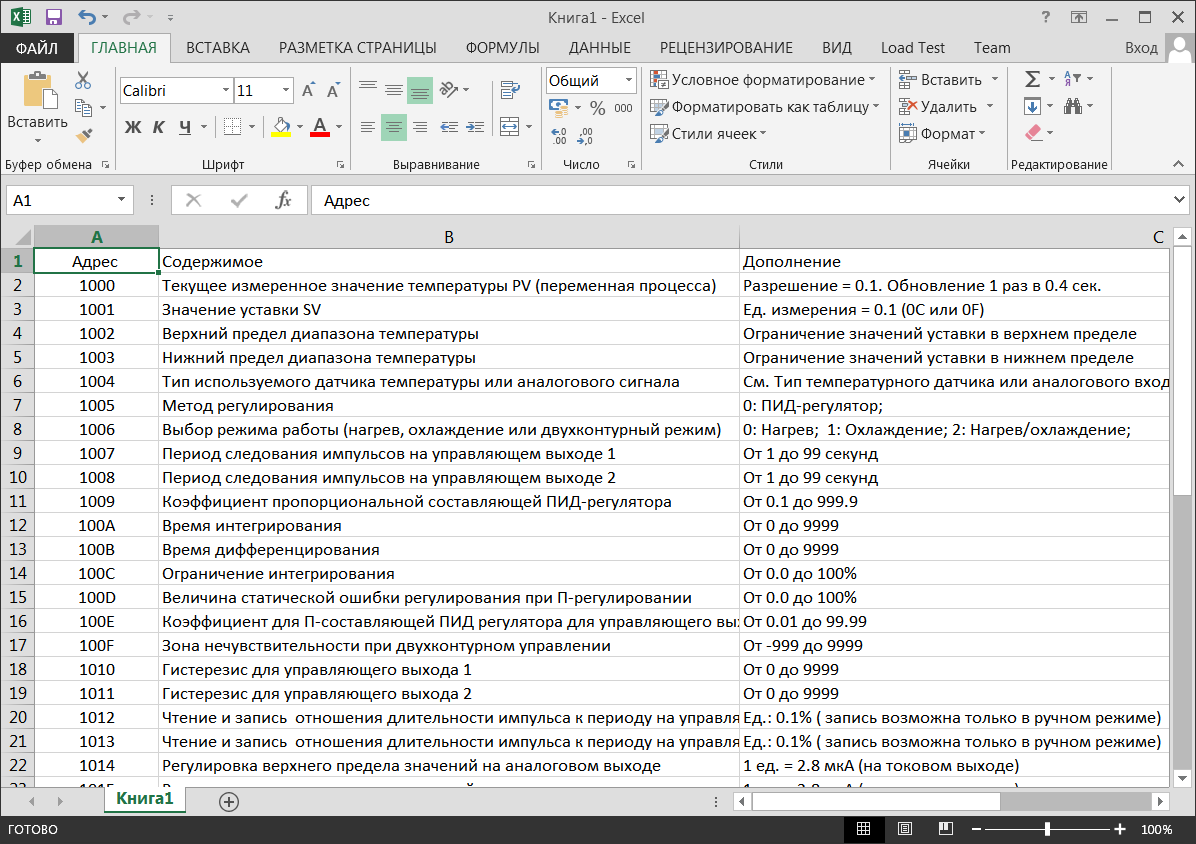Undo the last action
The width and height of the screenshot is (1196, 844).
point(86,17)
